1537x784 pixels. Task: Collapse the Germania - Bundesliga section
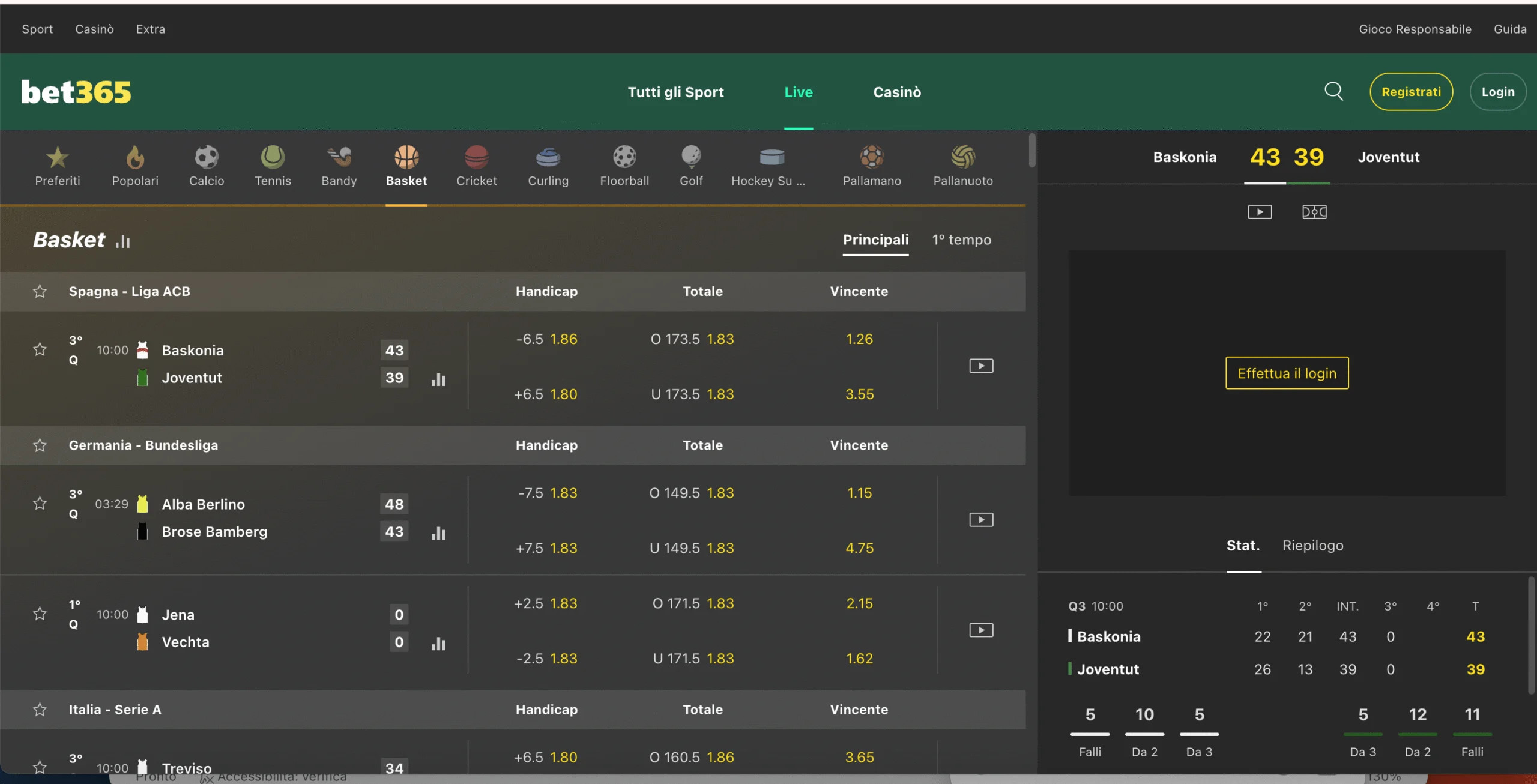144,445
